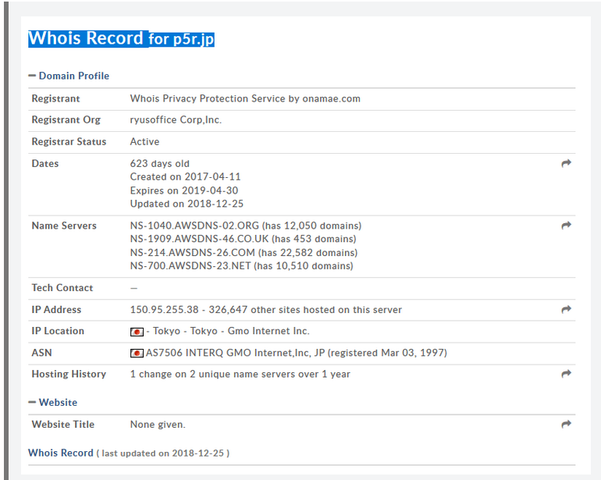
Task: Click the Japan flag icon in the ASN row
Action: [137, 353]
